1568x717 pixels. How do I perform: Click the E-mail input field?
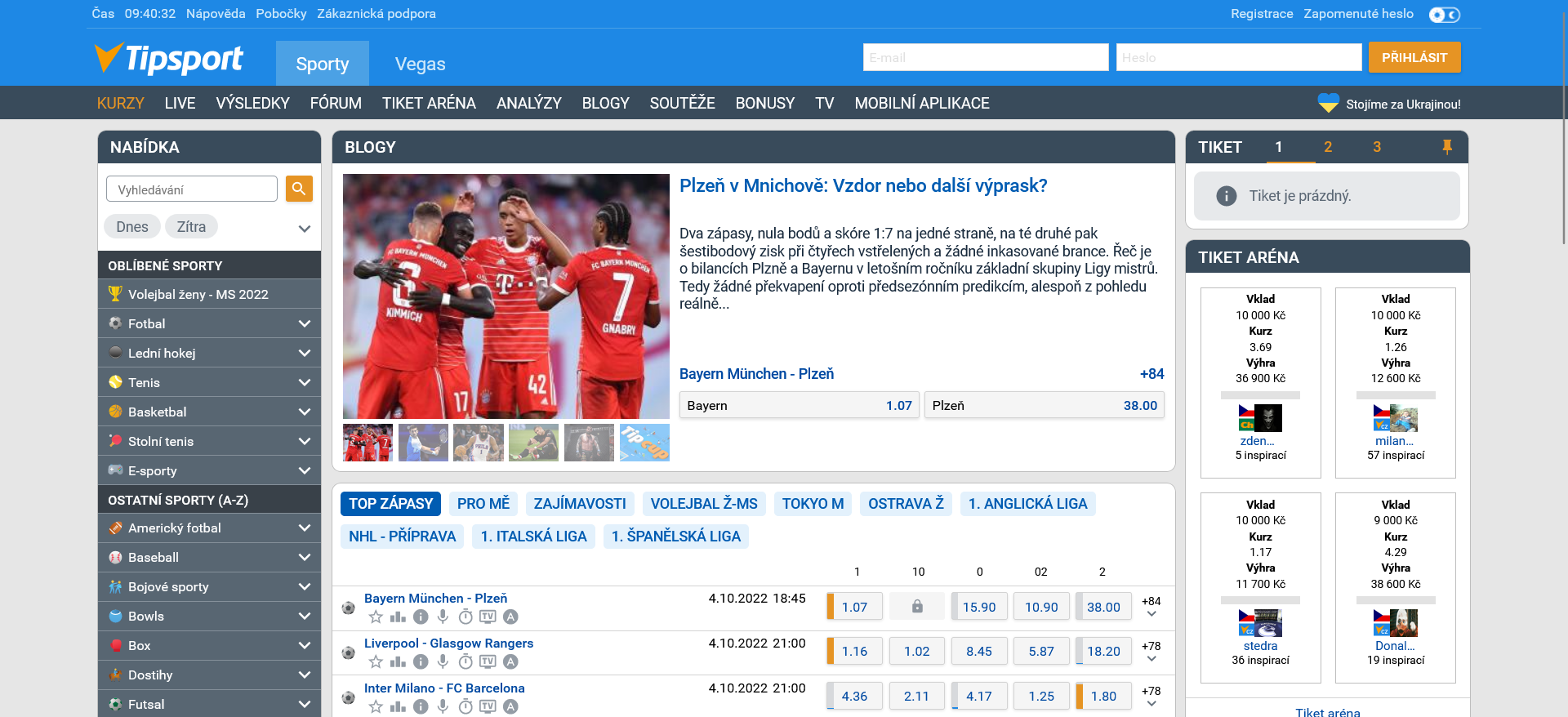986,58
